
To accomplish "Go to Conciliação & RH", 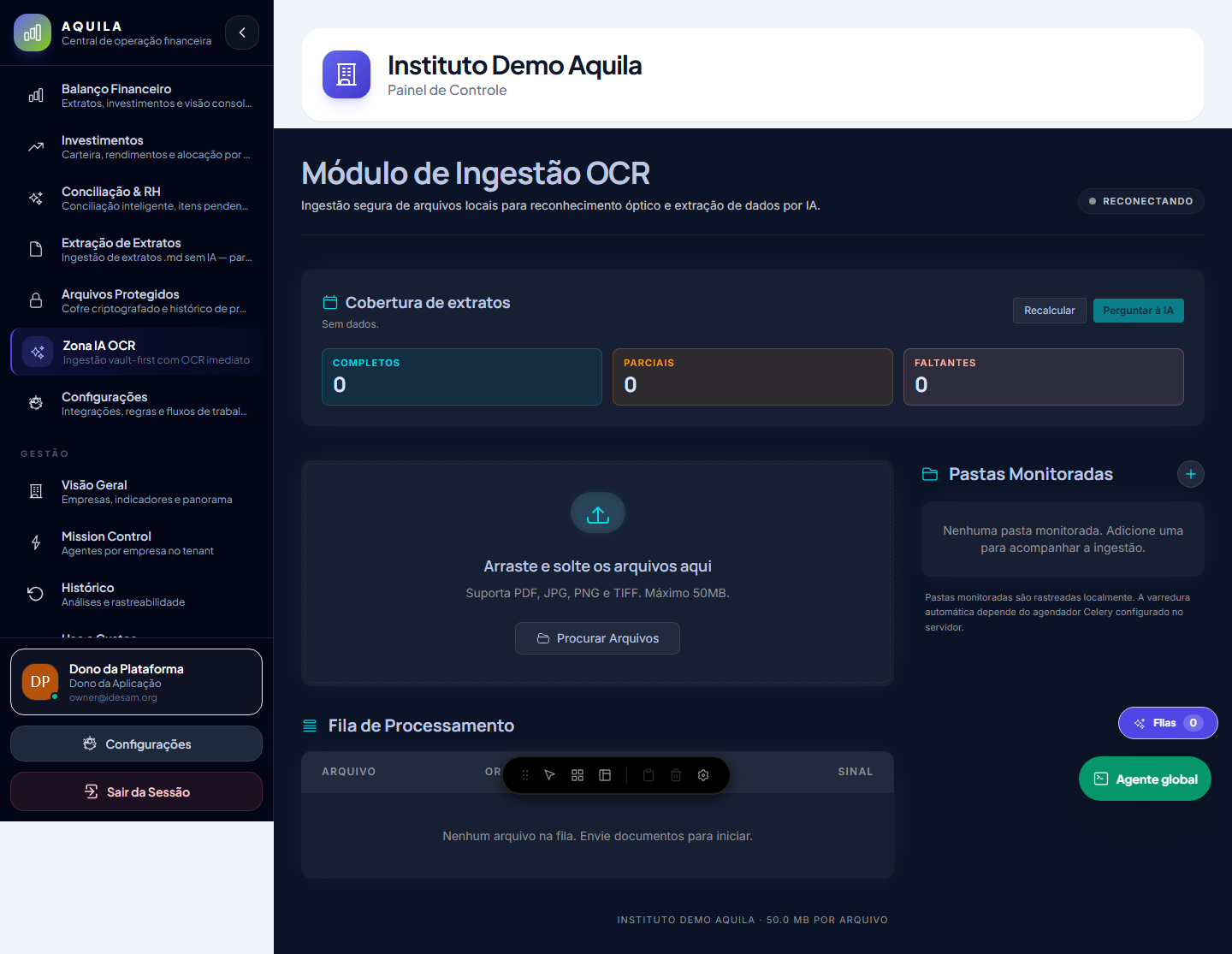I will [x=137, y=198].
